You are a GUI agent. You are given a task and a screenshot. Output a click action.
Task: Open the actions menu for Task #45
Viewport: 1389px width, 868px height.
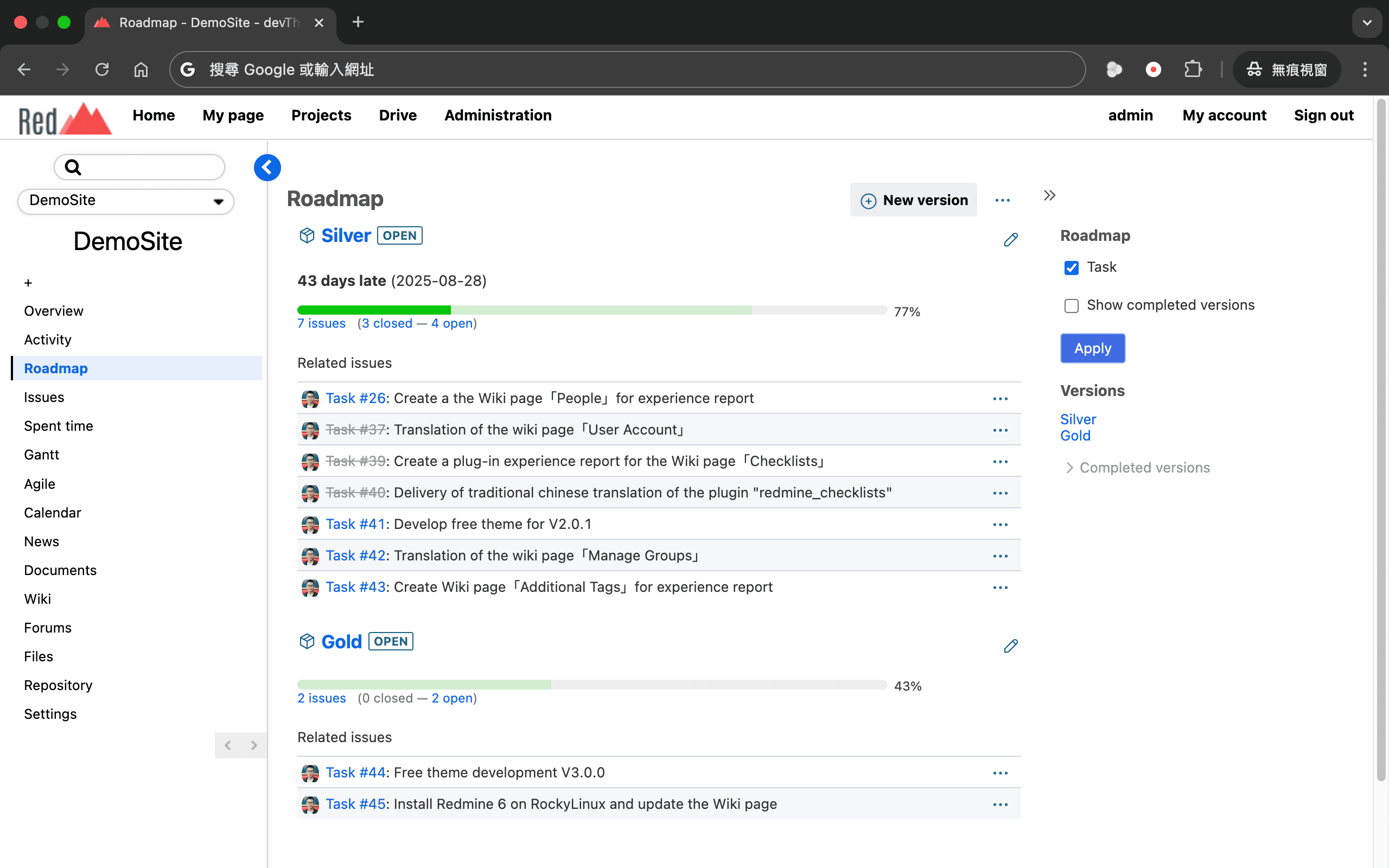tap(1000, 805)
